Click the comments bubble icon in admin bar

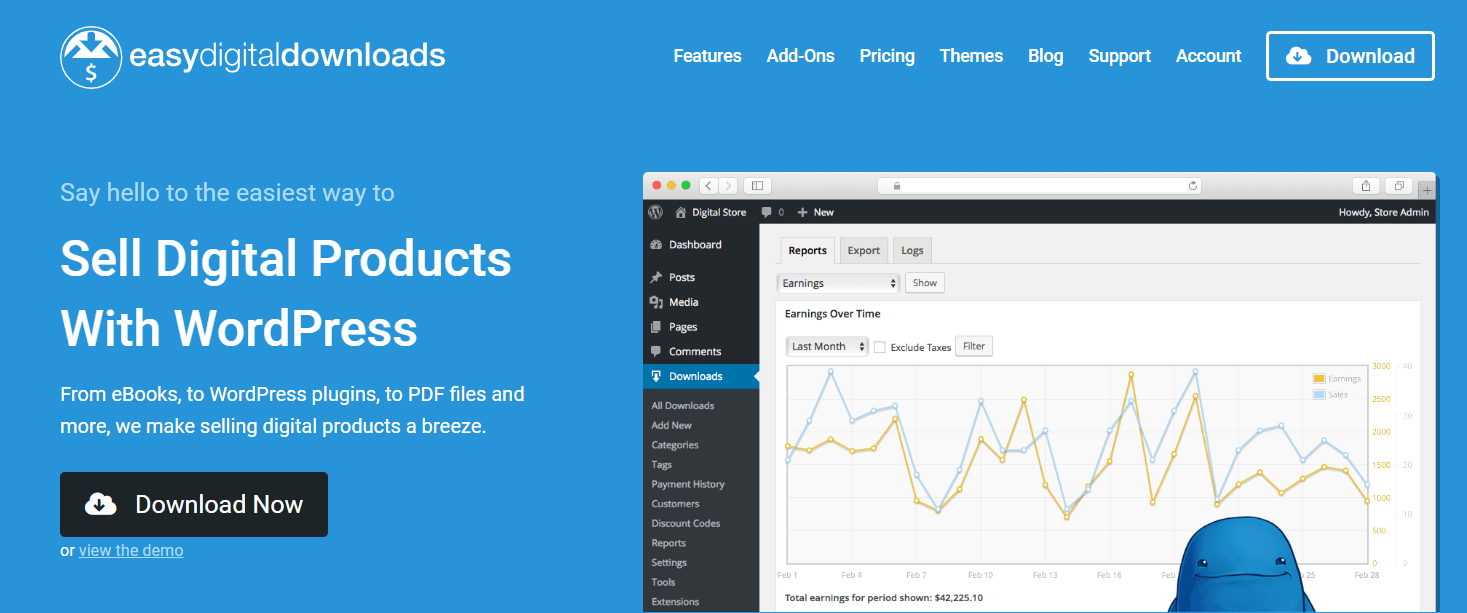pyautogui.click(x=766, y=212)
